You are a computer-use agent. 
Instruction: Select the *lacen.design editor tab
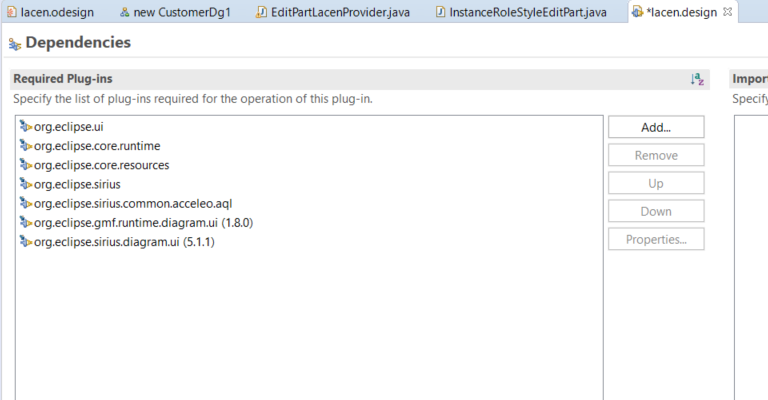[x=681, y=12]
